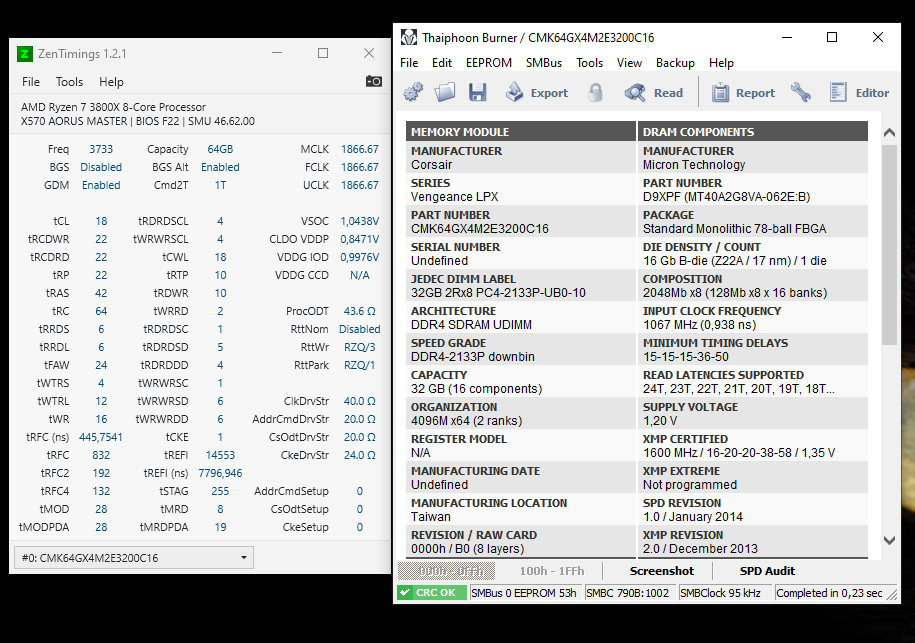Click the Export toolbar button
Viewport: 915px width, 643px height.
pyautogui.click(x=536, y=93)
